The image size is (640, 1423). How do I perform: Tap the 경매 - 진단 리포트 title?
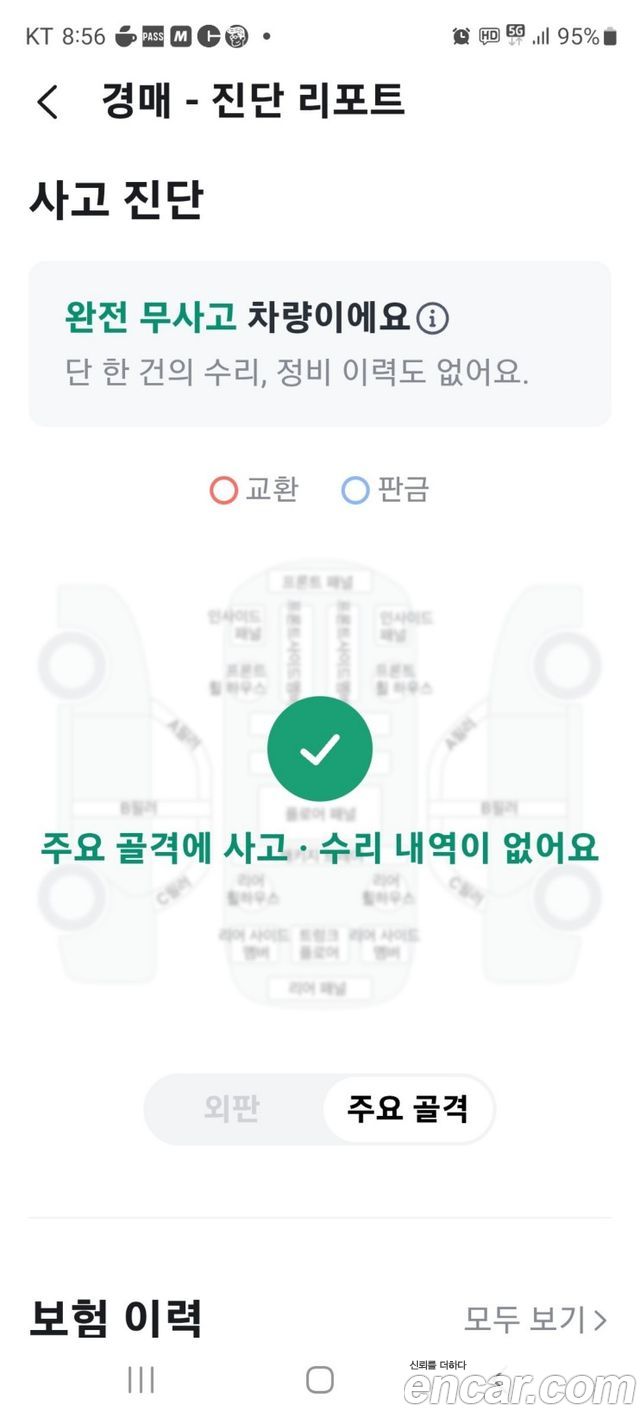[x=253, y=101]
